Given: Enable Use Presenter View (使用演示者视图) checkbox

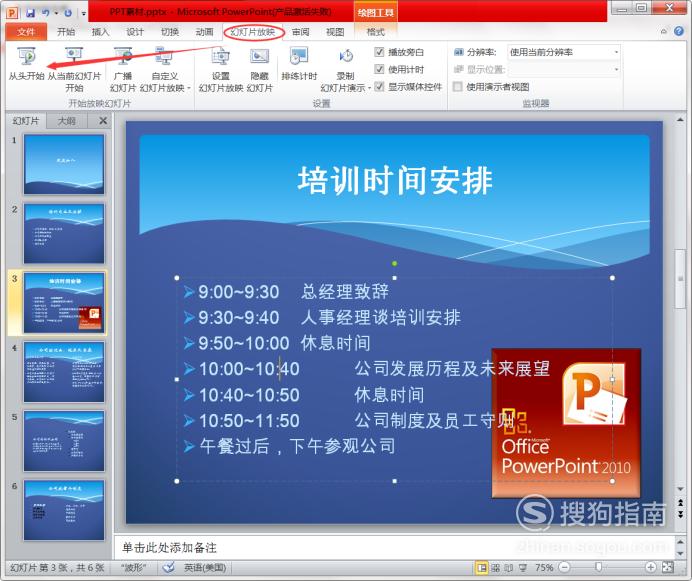Looking at the screenshot, I should pyautogui.click(x=458, y=87).
